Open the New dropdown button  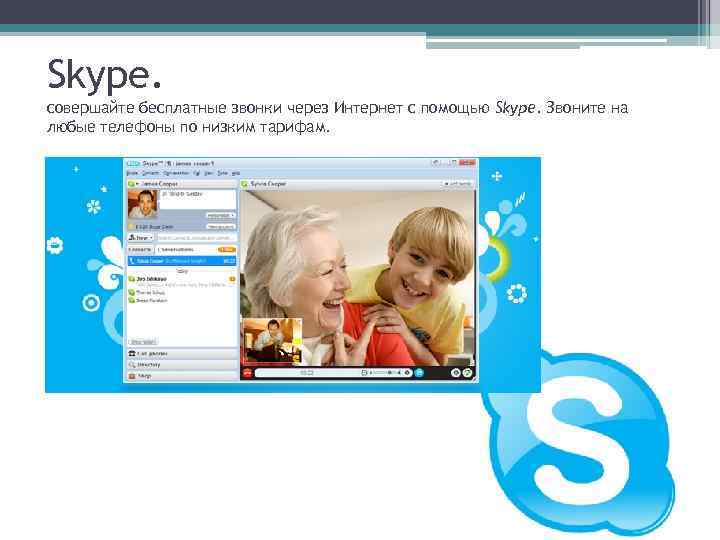pyautogui.click(x=141, y=238)
